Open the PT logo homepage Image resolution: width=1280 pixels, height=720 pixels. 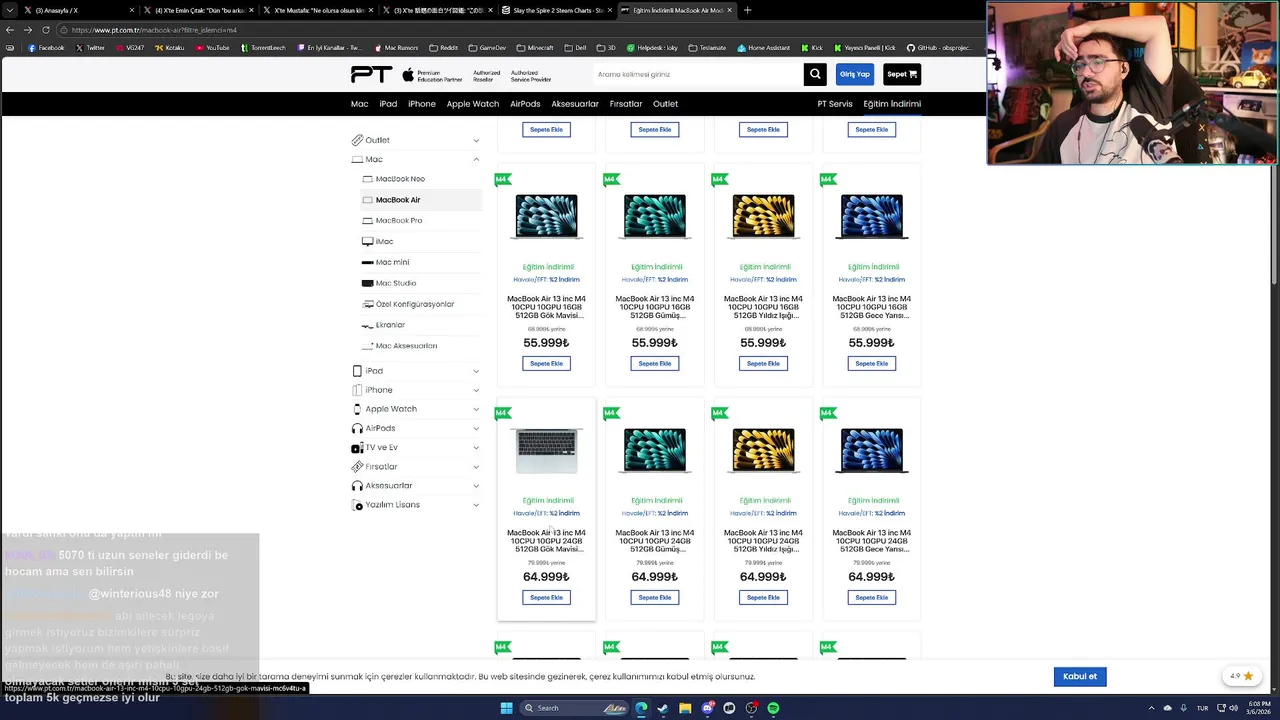click(x=371, y=74)
